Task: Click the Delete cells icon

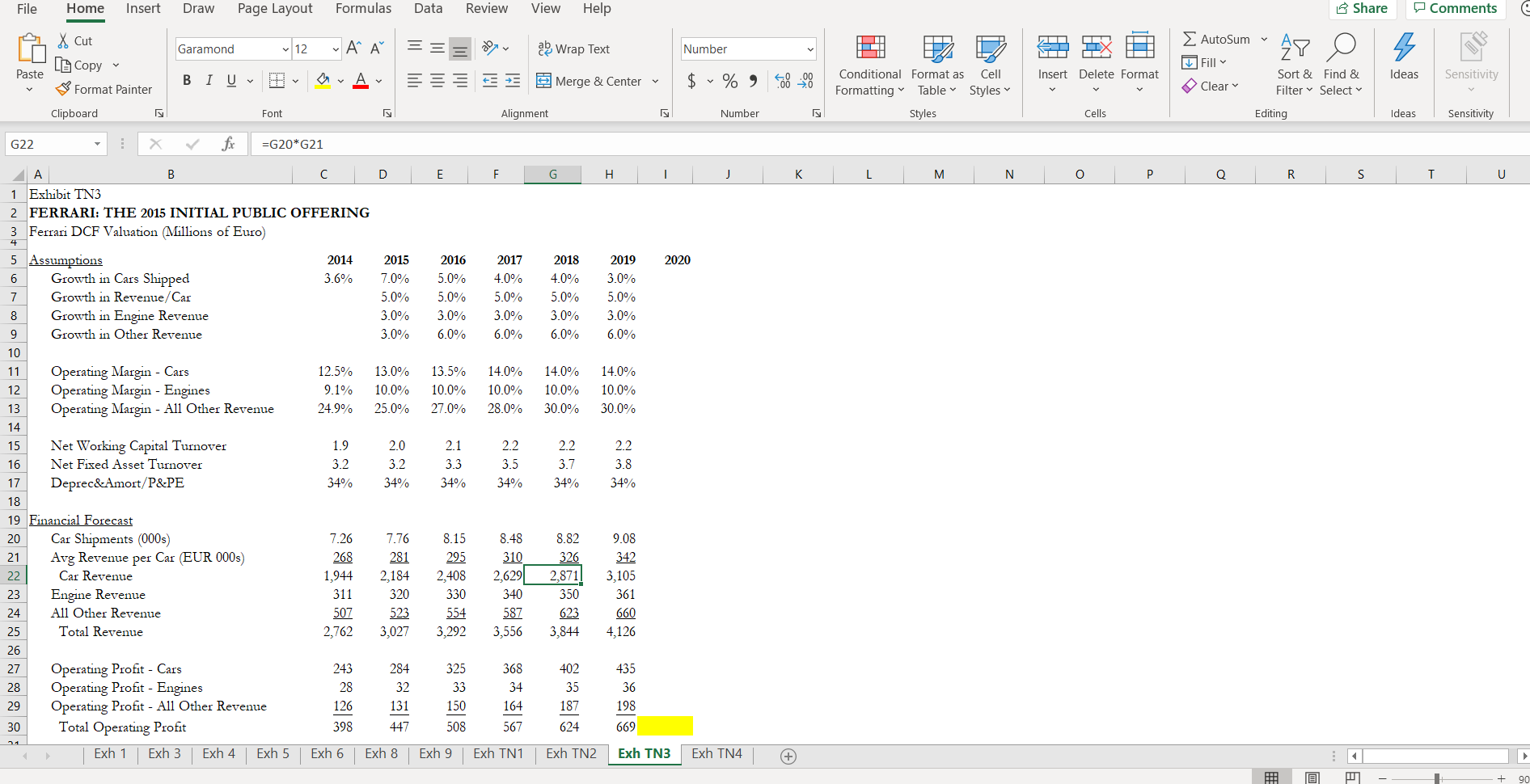Action: pyautogui.click(x=1097, y=47)
